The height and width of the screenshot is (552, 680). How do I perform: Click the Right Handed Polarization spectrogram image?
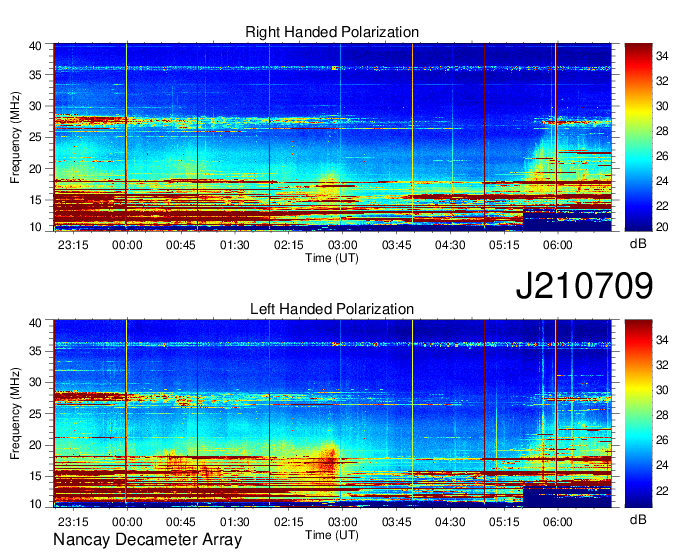pyautogui.click(x=333, y=137)
